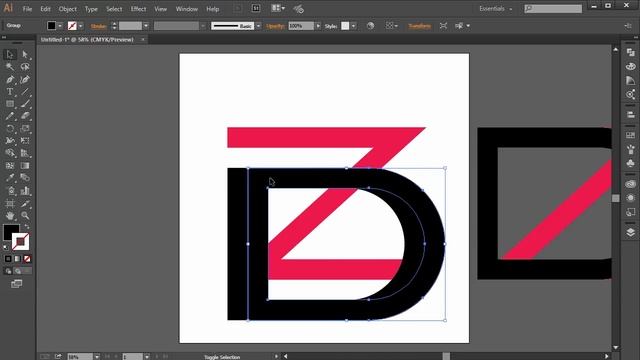
Task: Select the Symbol Sprayer tool
Action: (x=10, y=191)
